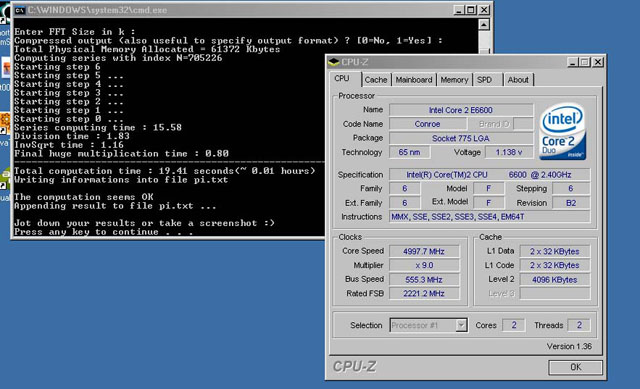This screenshot has height=389, width=640.
Task: Click the Specification field showing 2.40GHz
Action: 489,175
